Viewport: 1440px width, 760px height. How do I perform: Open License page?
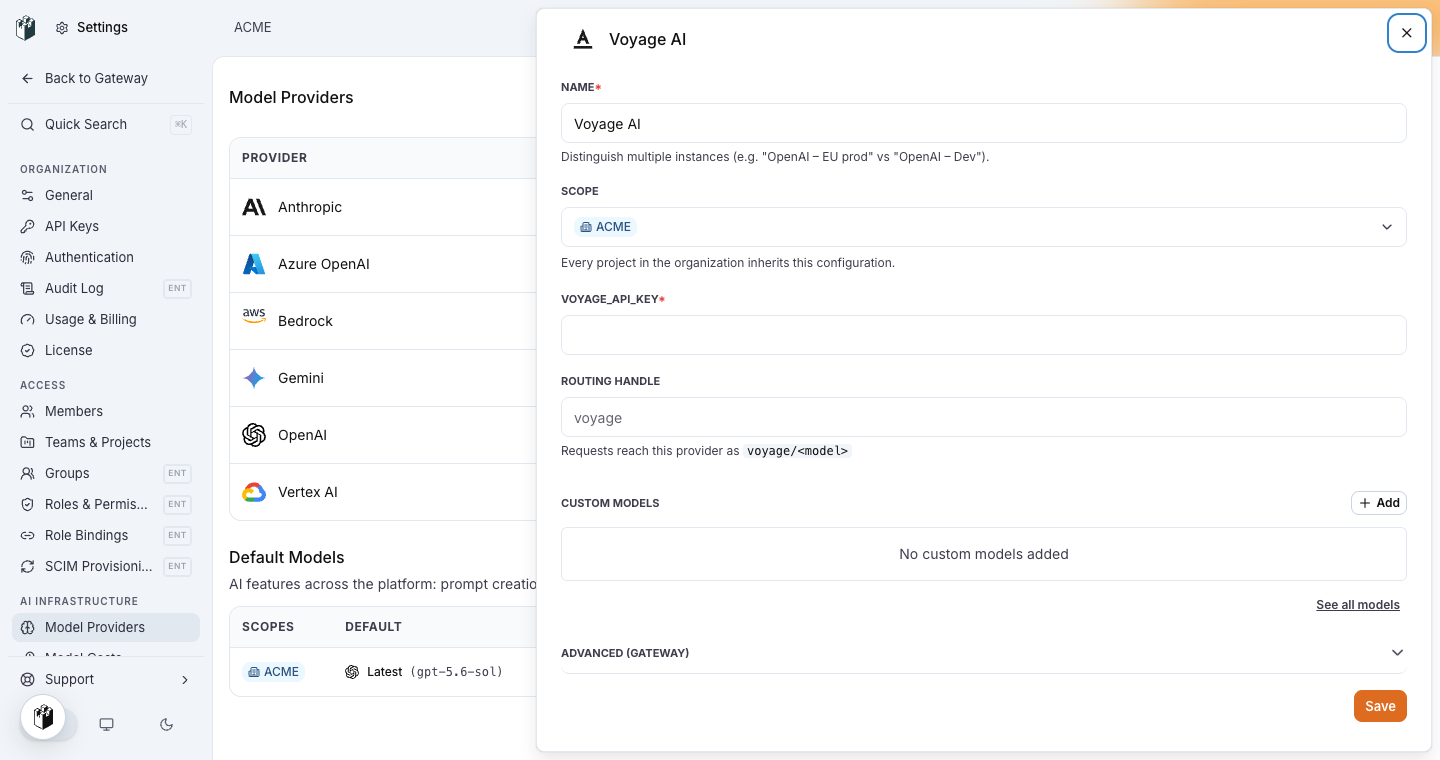pyautogui.click(x=106, y=350)
